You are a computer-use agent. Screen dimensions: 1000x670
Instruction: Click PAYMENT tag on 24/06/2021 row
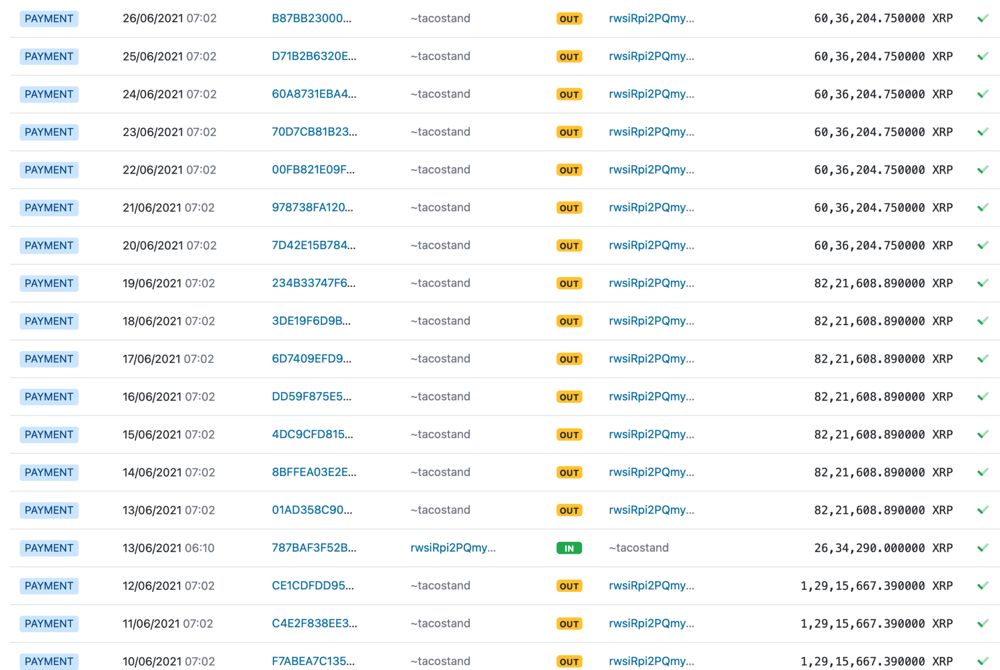49,94
